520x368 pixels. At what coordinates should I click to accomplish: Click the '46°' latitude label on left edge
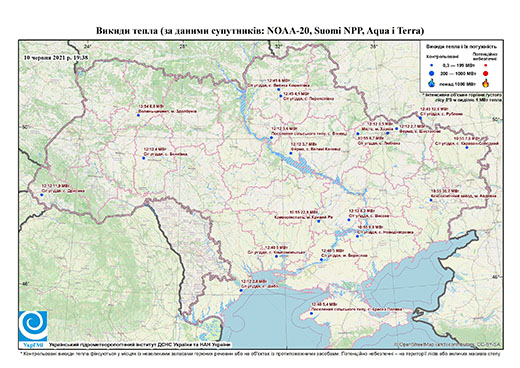pyautogui.click(x=26, y=283)
